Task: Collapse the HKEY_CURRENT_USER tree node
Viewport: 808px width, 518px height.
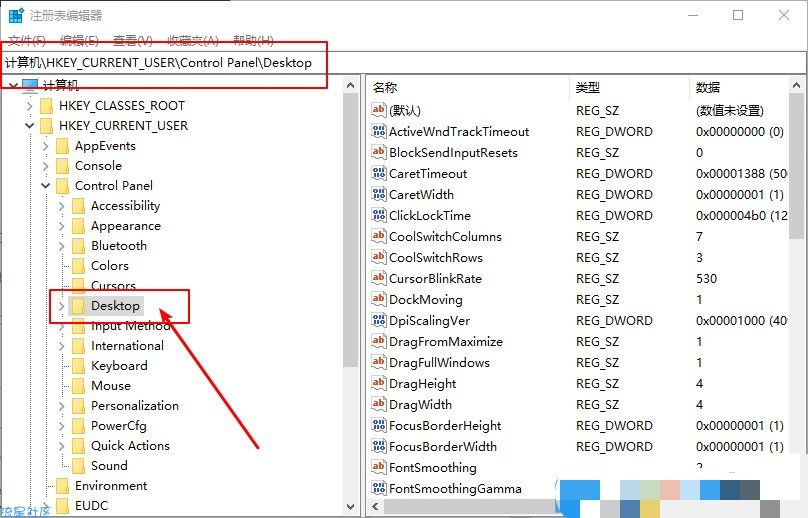Action: 30,126
